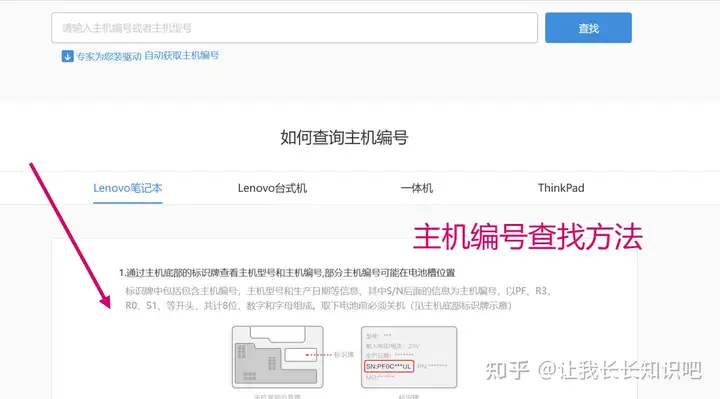The width and height of the screenshot is (720, 399).
Task: Open the ThinkPad tab
Action: (561, 188)
